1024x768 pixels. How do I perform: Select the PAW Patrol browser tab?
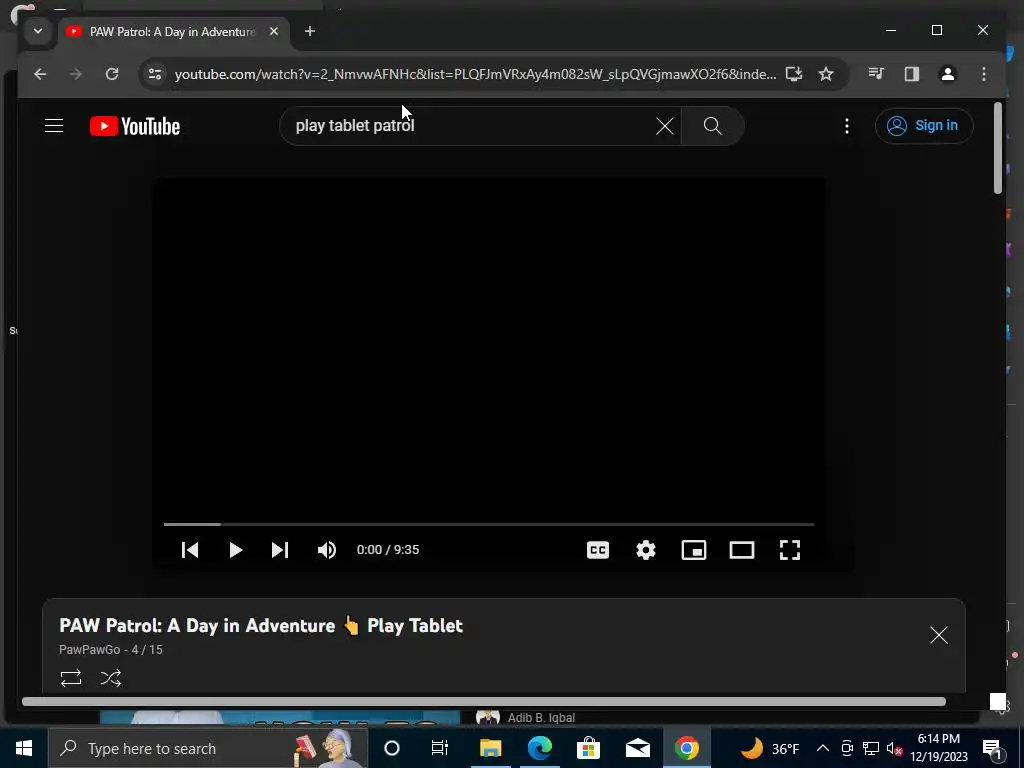[x=173, y=31]
